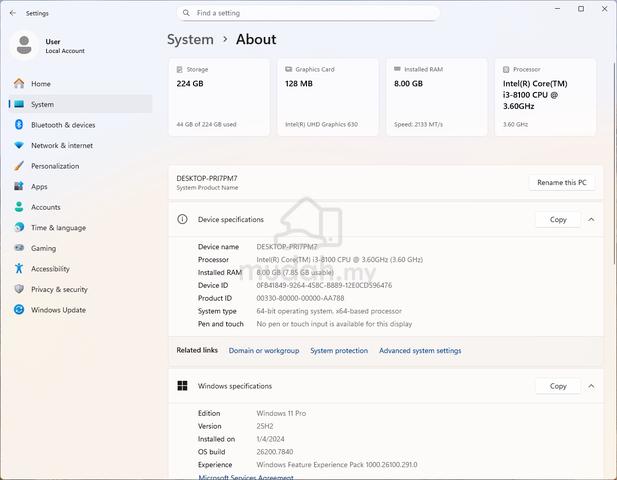Click the Device ID value
Viewport: 617px width, 480px height.
point(324,285)
